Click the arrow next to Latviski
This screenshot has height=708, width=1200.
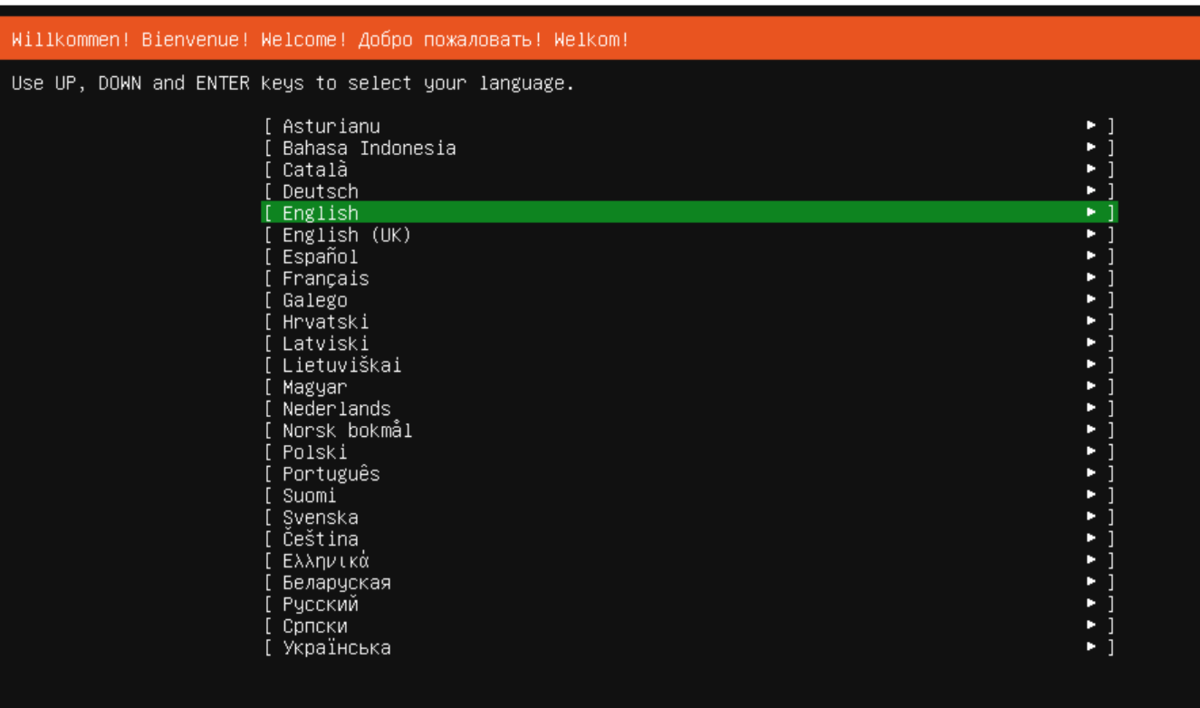pyautogui.click(x=1092, y=344)
